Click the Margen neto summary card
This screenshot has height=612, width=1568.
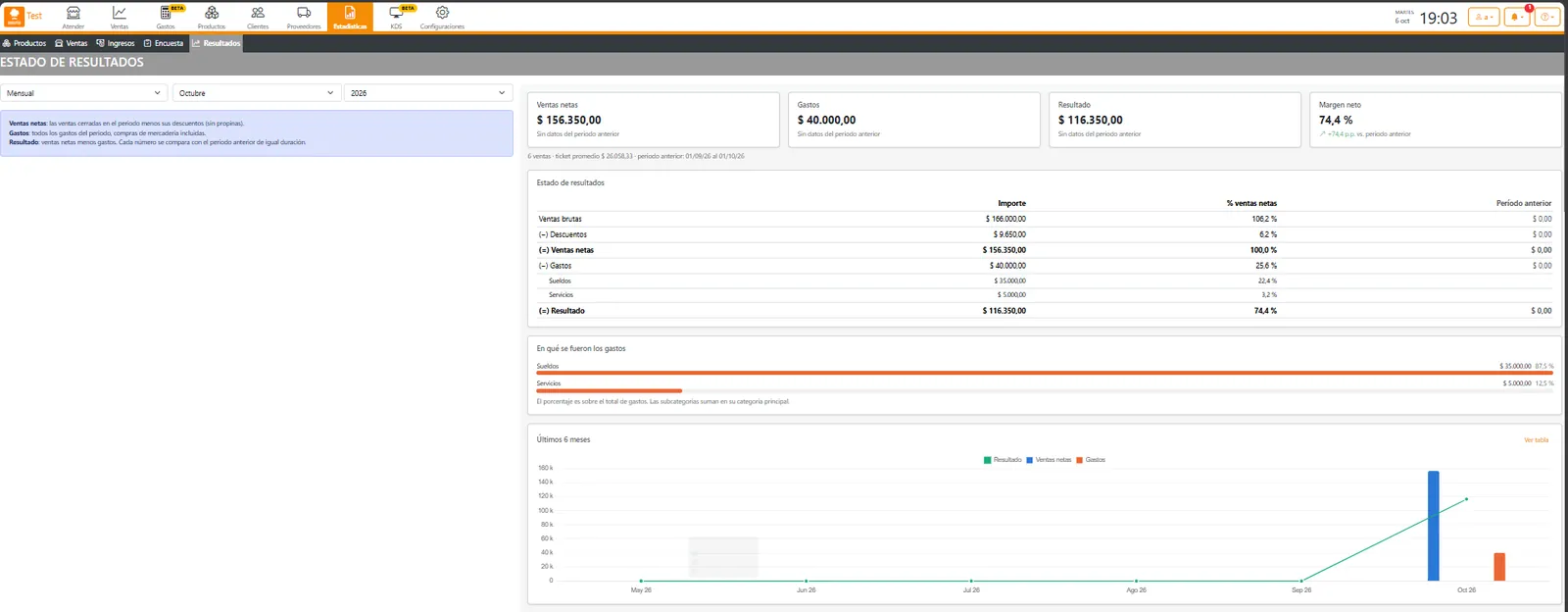pyautogui.click(x=1436, y=120)
